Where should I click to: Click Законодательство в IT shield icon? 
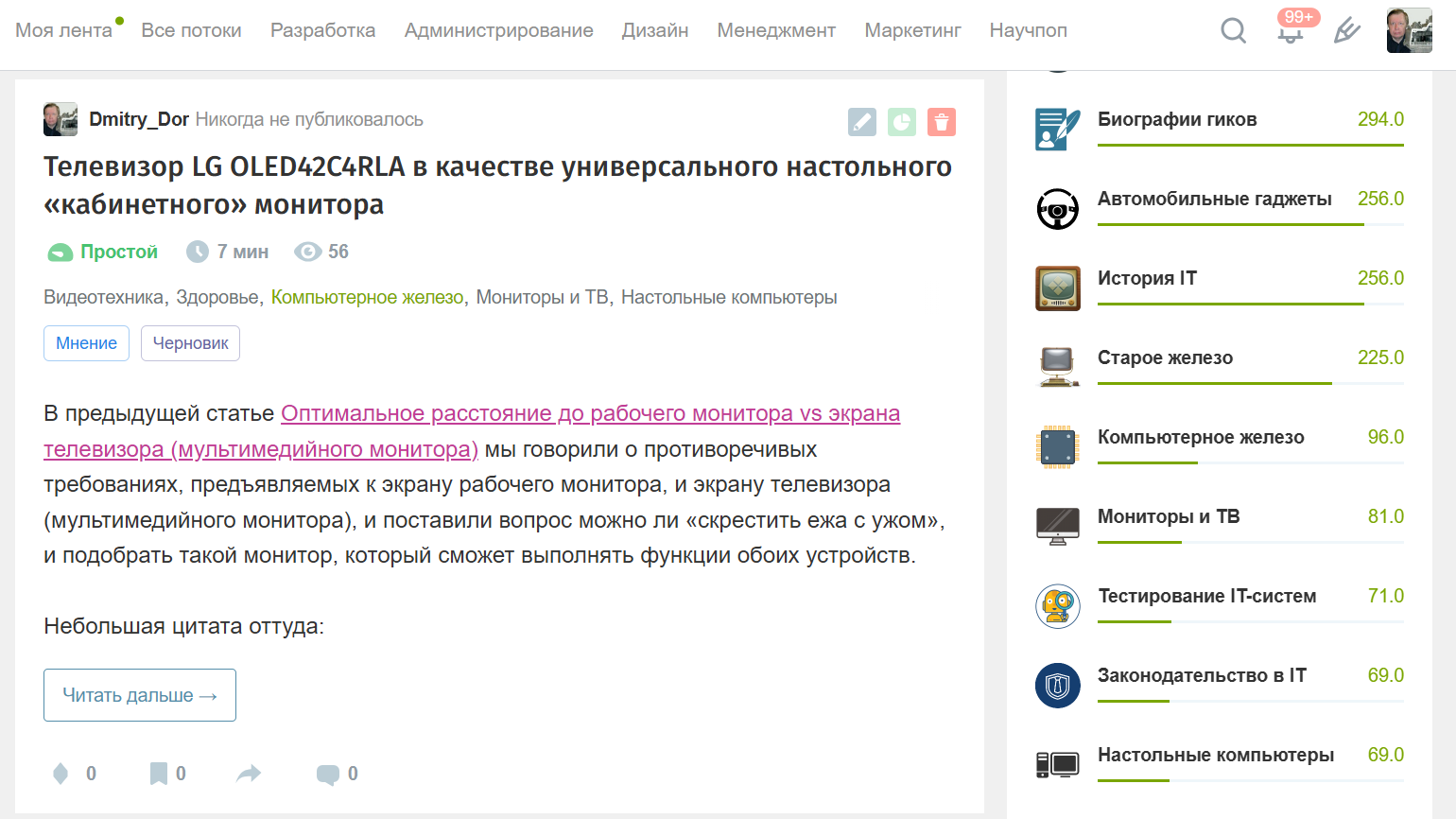pos(1058,686)
